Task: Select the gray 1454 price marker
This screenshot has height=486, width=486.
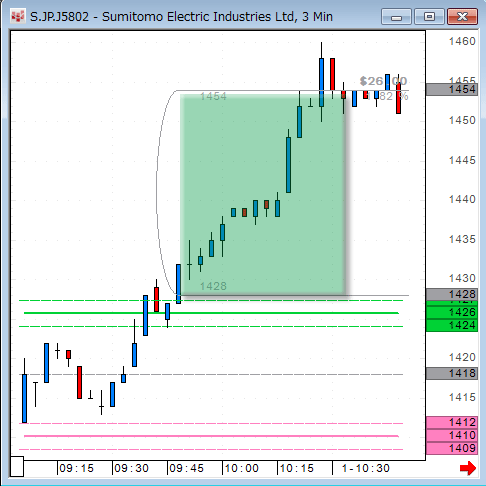Action: 452,89
